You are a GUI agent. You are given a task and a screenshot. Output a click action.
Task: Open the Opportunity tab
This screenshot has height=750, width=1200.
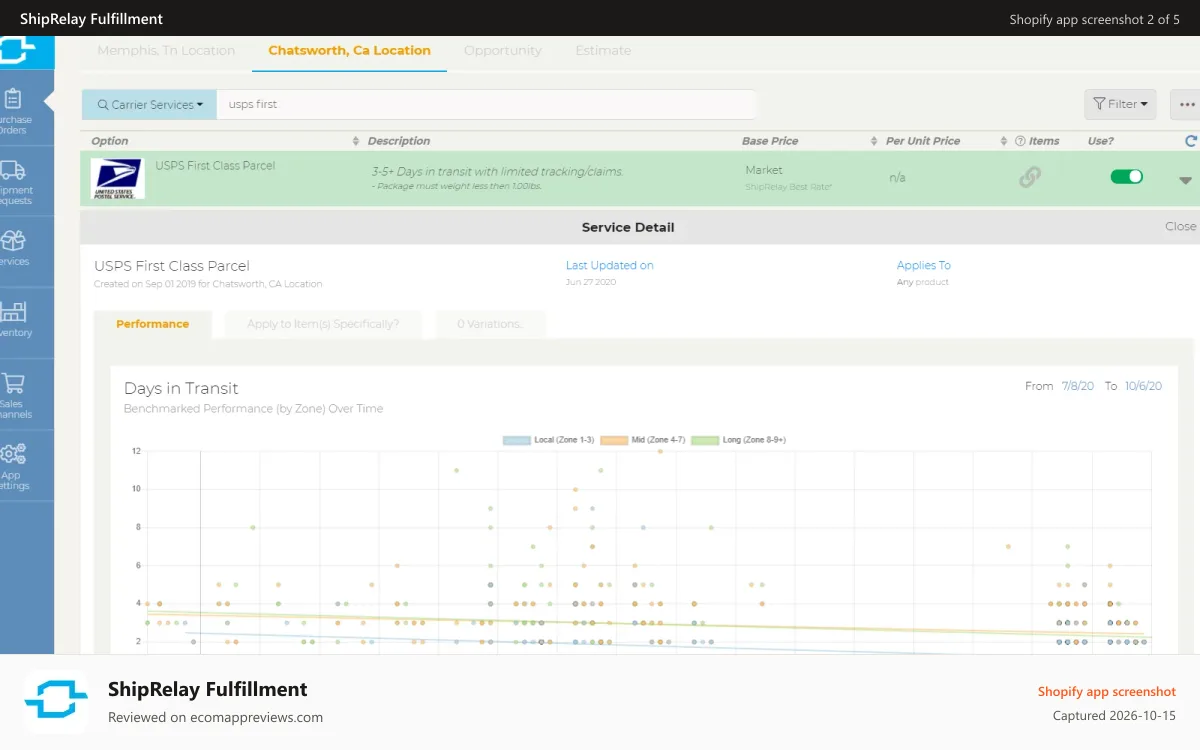click(503, 50)
